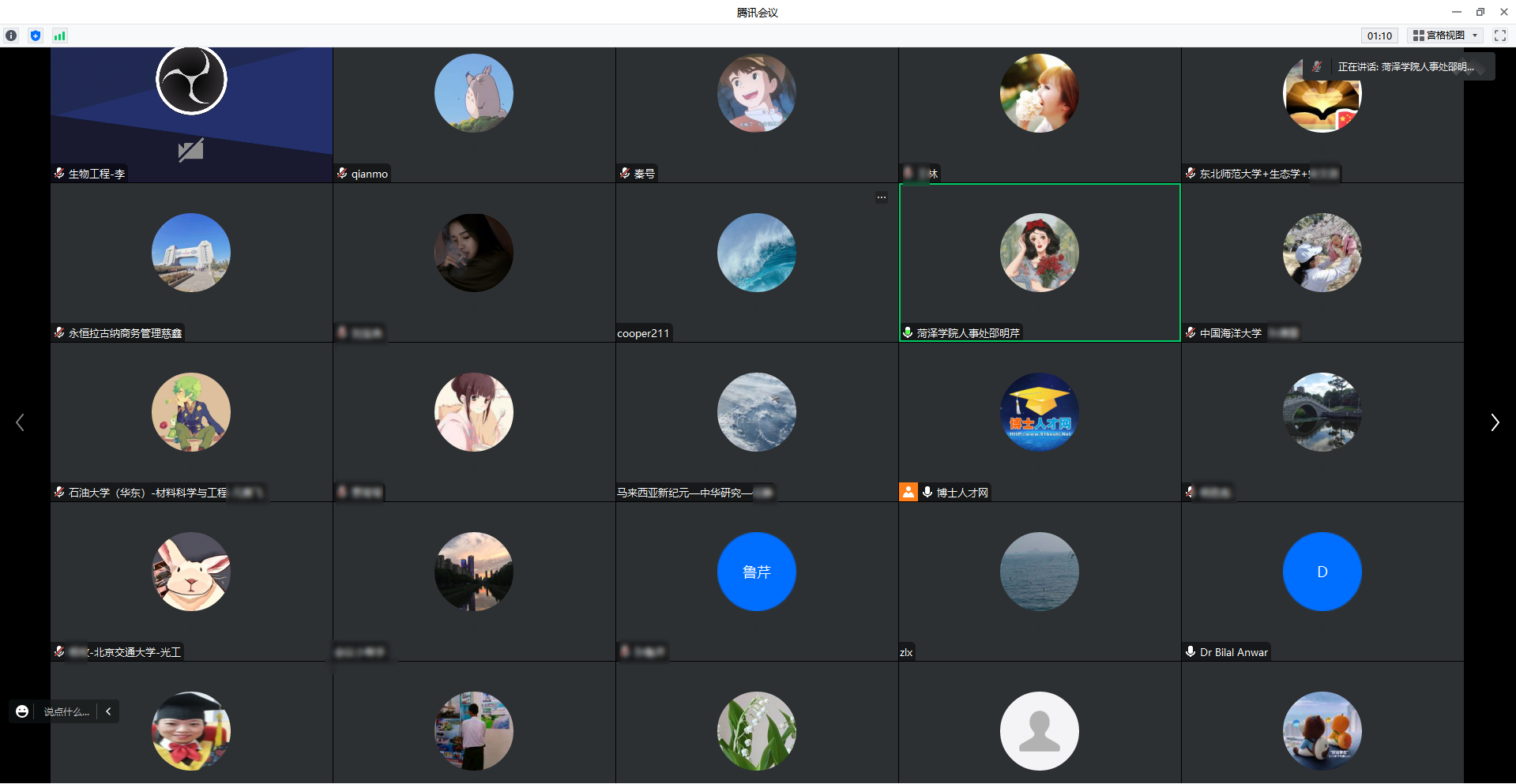Click the muted mic icon beside 生物工程-李
This screenshot has width=1516, height=784.
click(x=59, y=173)
